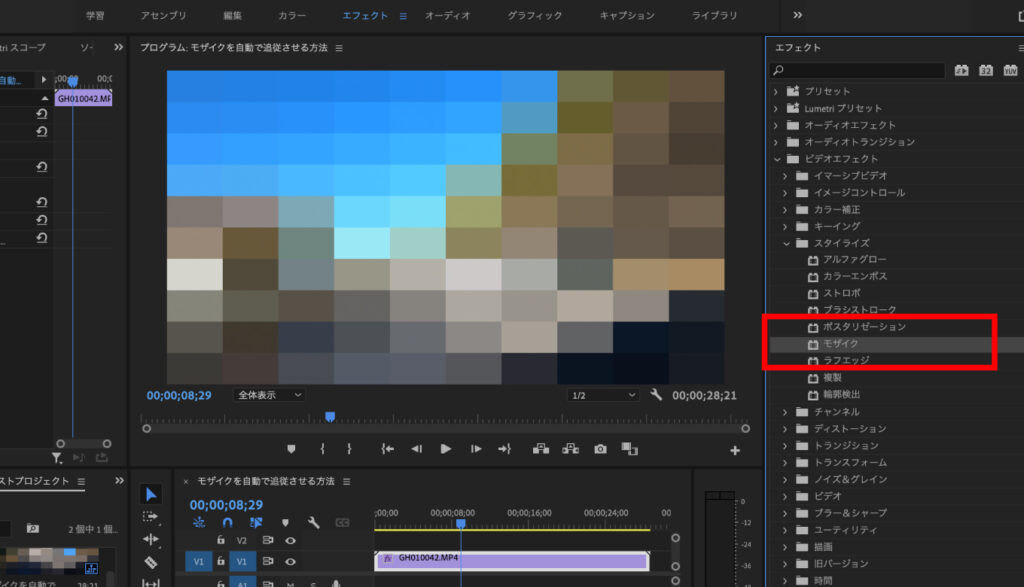Lock the V2 video track
The height and width of the screenshot is (587, 1024).
[220, 540]
